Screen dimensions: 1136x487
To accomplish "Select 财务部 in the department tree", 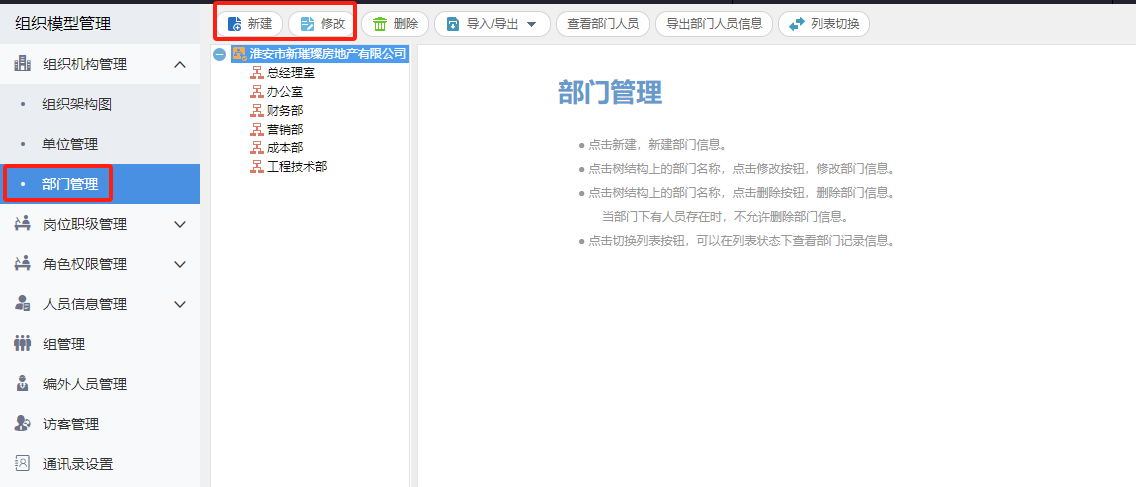I will (285, 110).
